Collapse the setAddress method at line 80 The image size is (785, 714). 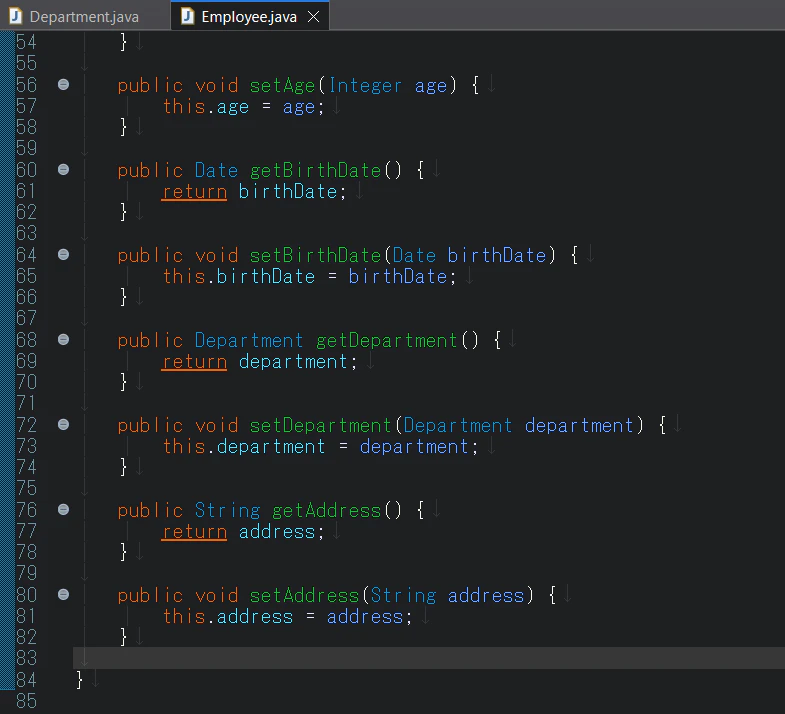(x=64, y=595)
